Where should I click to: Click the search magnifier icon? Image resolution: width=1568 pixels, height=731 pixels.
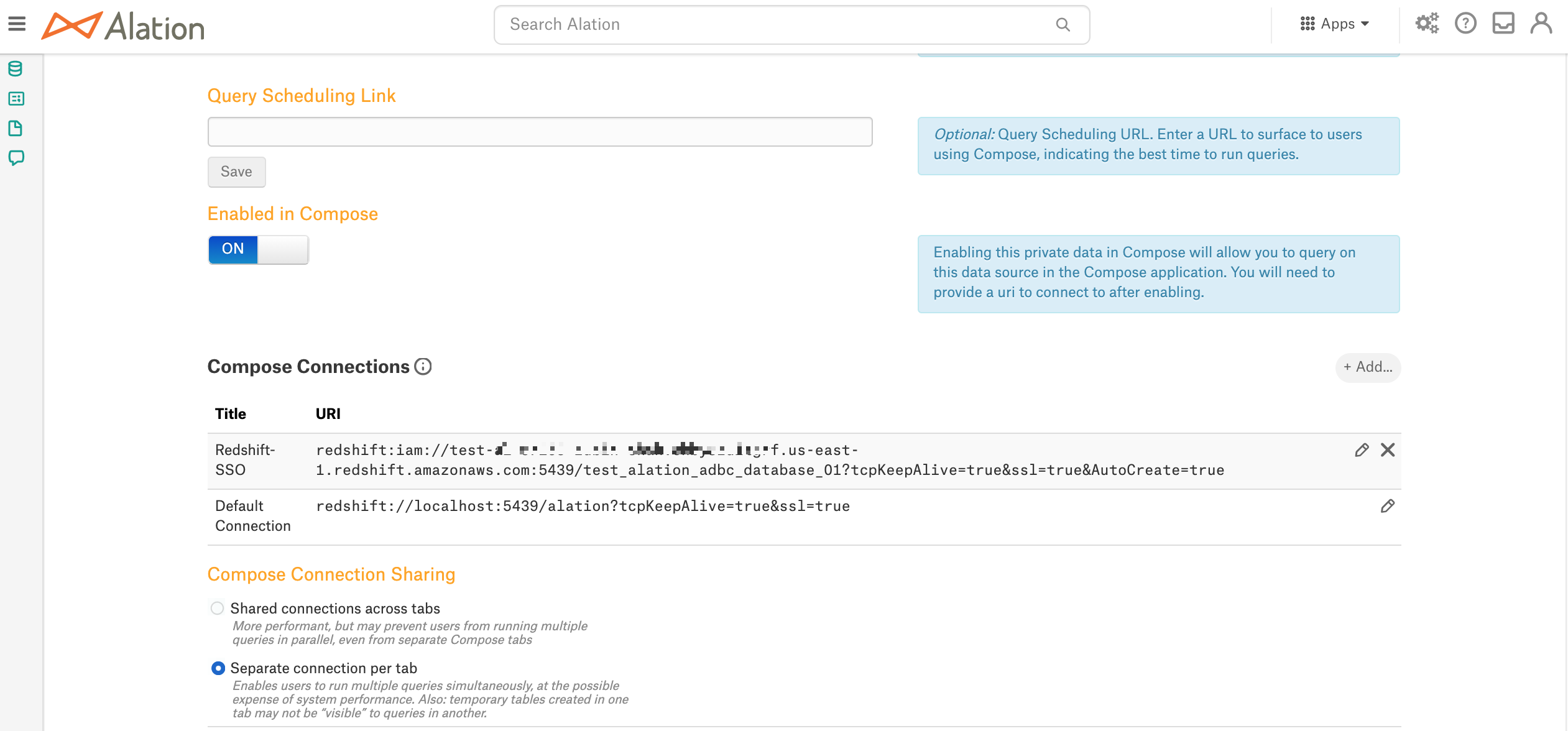(1063, 24)
